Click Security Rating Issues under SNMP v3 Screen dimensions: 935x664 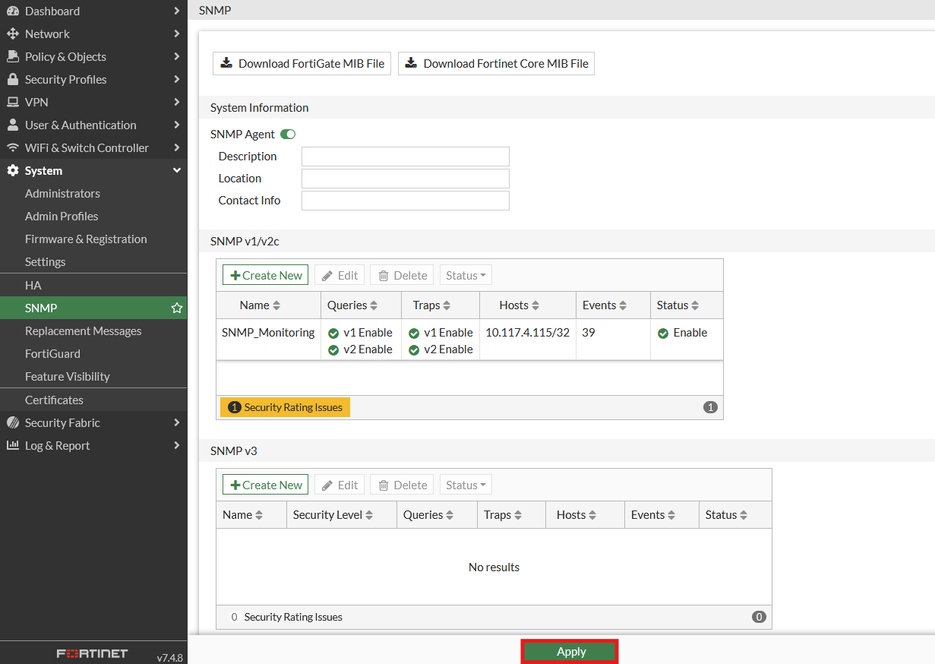(x=287, y=617)
